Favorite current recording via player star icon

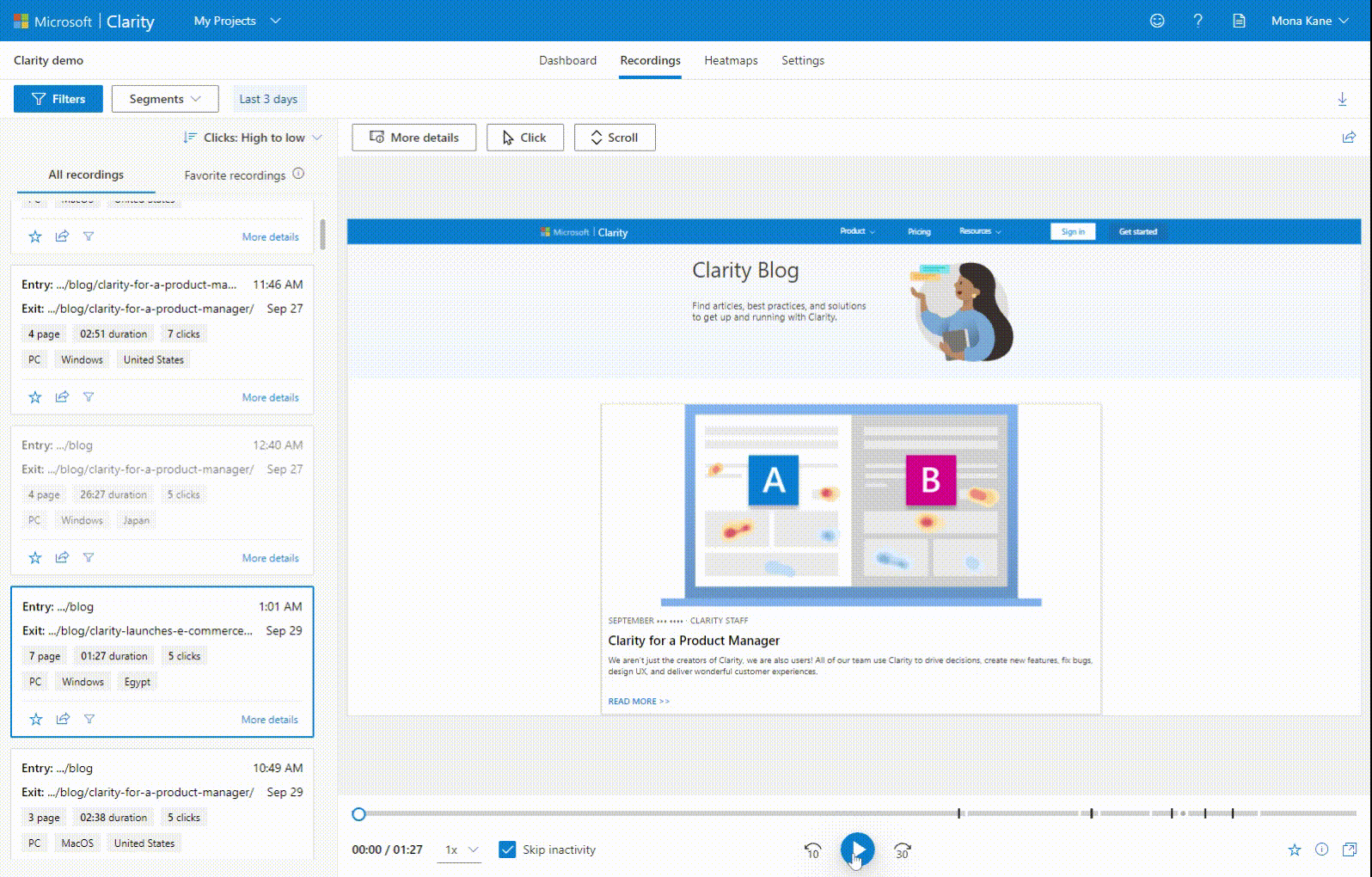coord(1295,850)
